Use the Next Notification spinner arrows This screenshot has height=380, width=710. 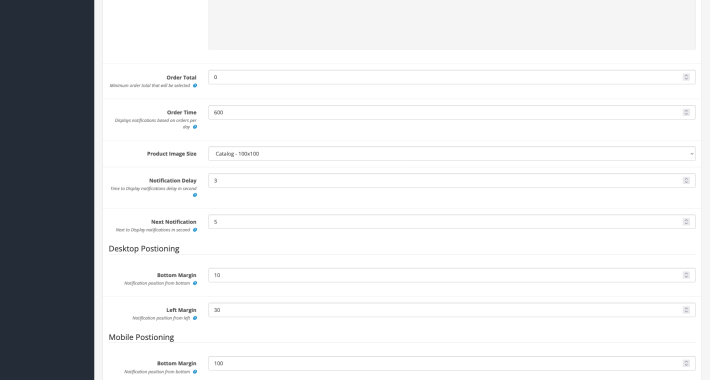[686, 222]
